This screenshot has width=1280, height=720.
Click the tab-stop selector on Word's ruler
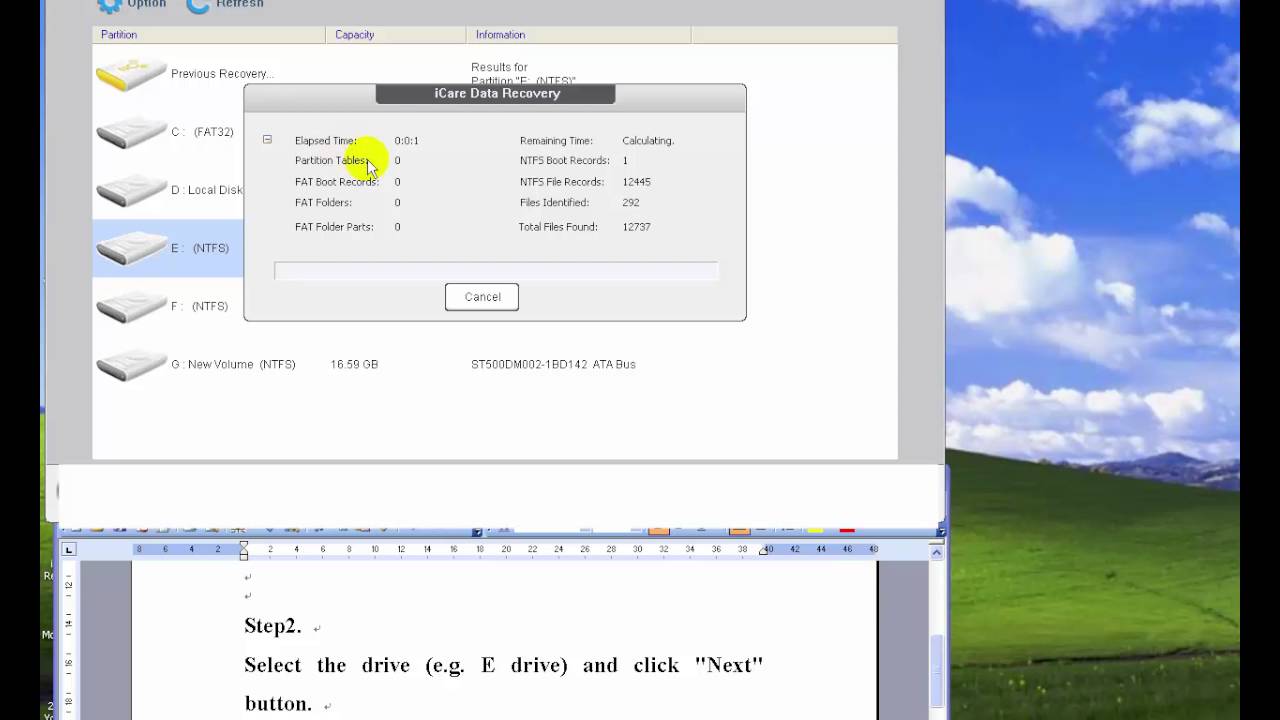[x=68, y=549]
